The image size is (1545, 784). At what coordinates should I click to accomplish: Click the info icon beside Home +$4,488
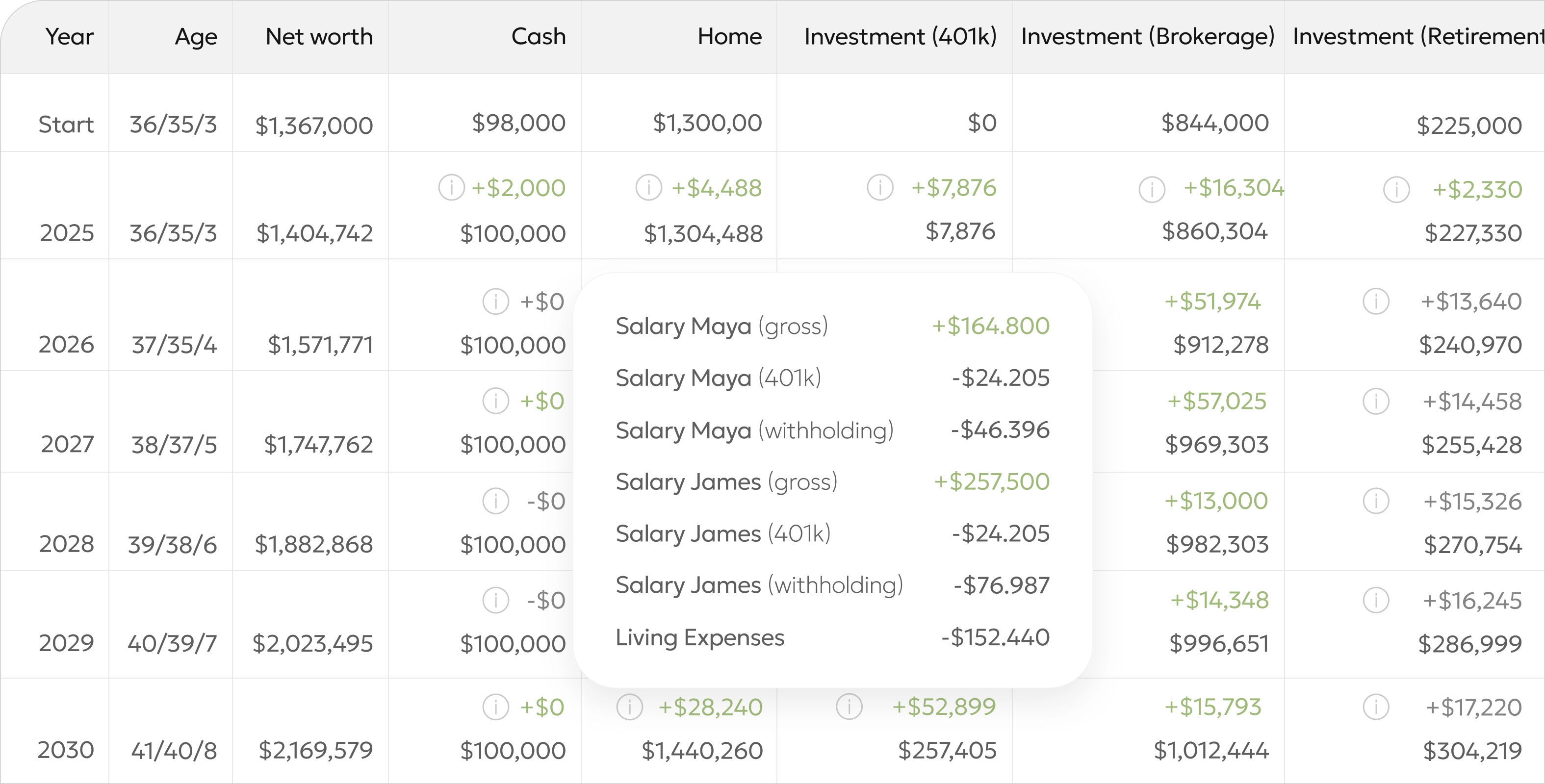(649, 187)
